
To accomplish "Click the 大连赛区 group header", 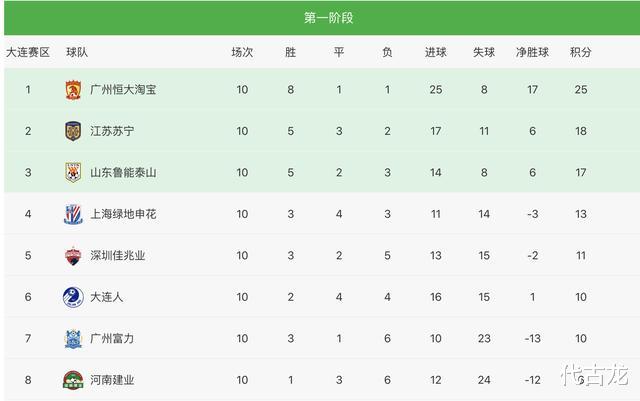I will click(28, 52).
